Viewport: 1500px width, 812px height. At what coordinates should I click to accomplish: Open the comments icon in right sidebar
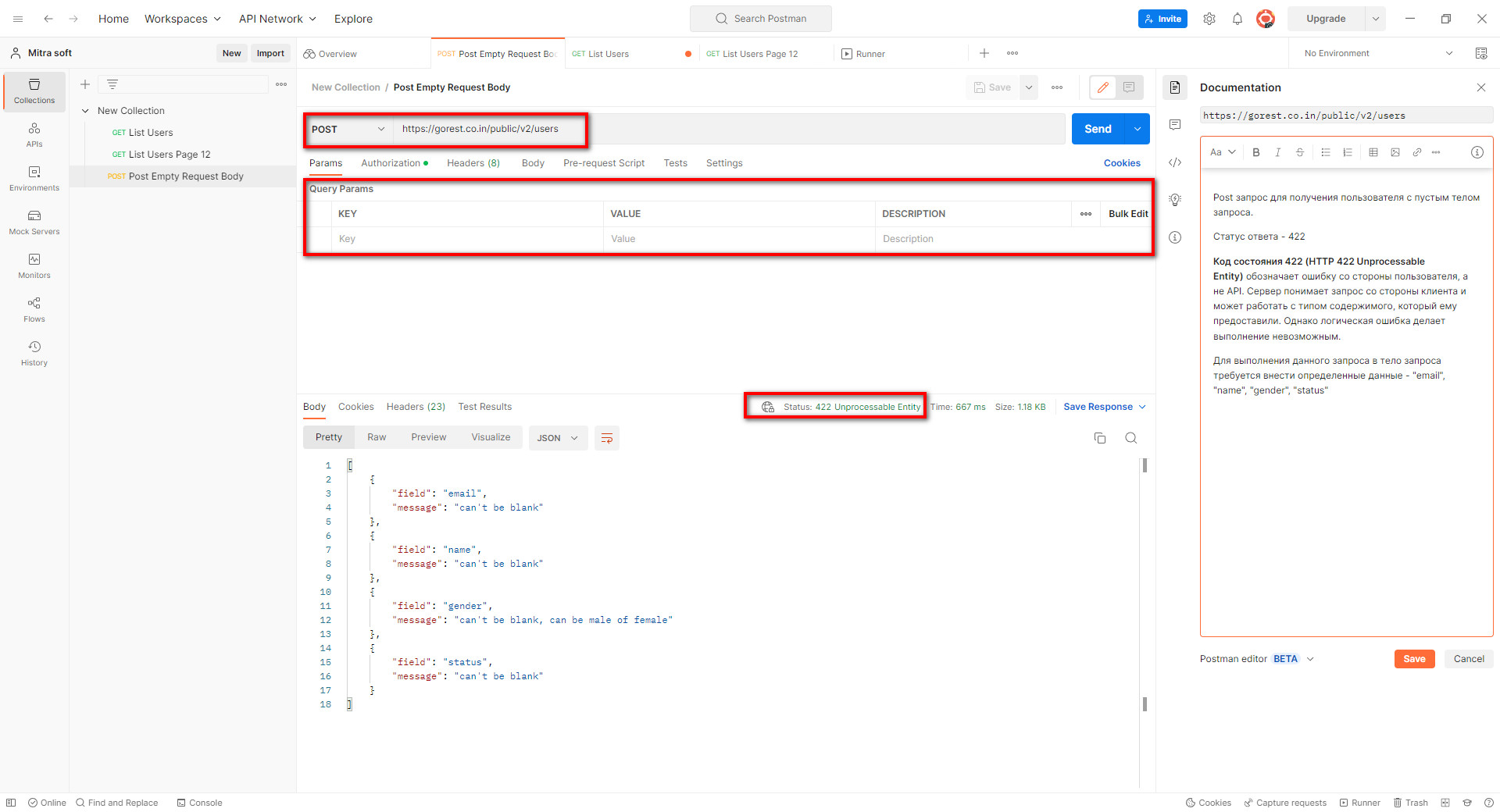pyautogui.click(x=1175, y=125)
